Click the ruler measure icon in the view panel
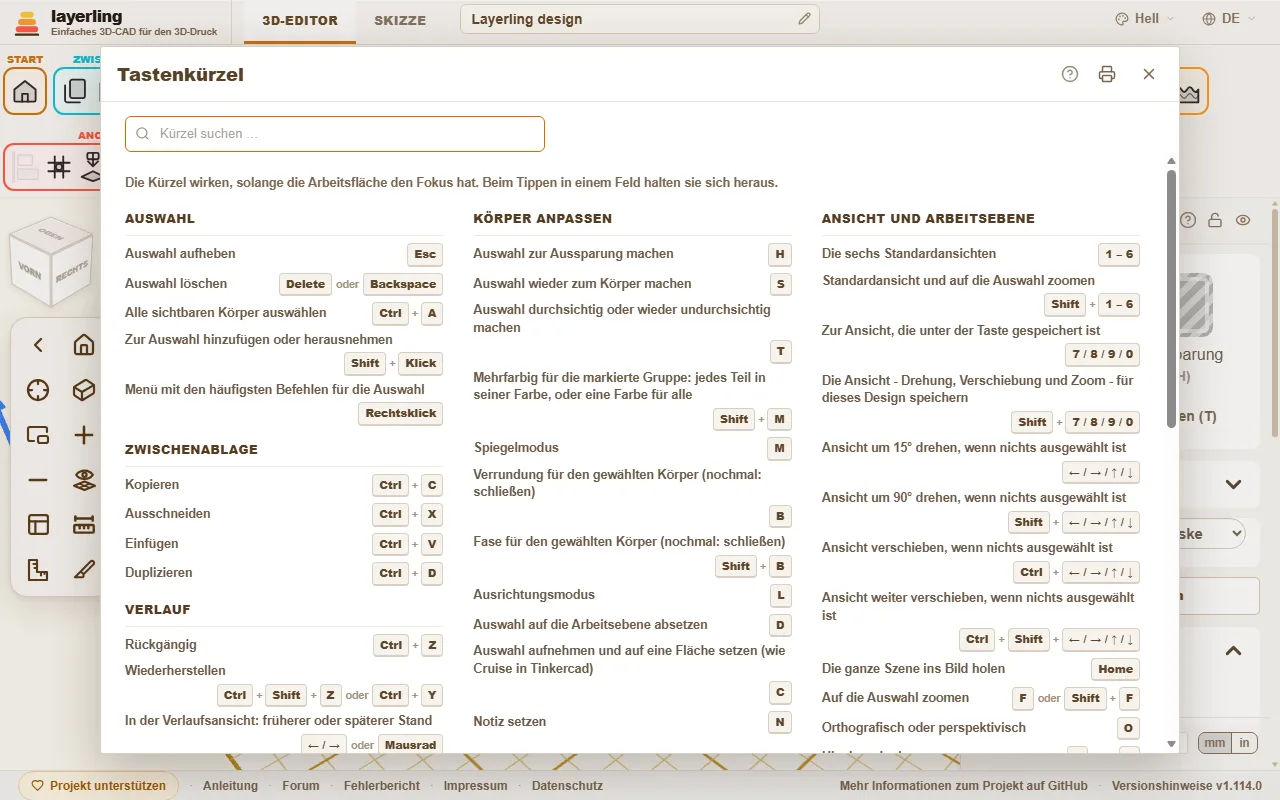1280x800 pixels. tap(84, 525)
